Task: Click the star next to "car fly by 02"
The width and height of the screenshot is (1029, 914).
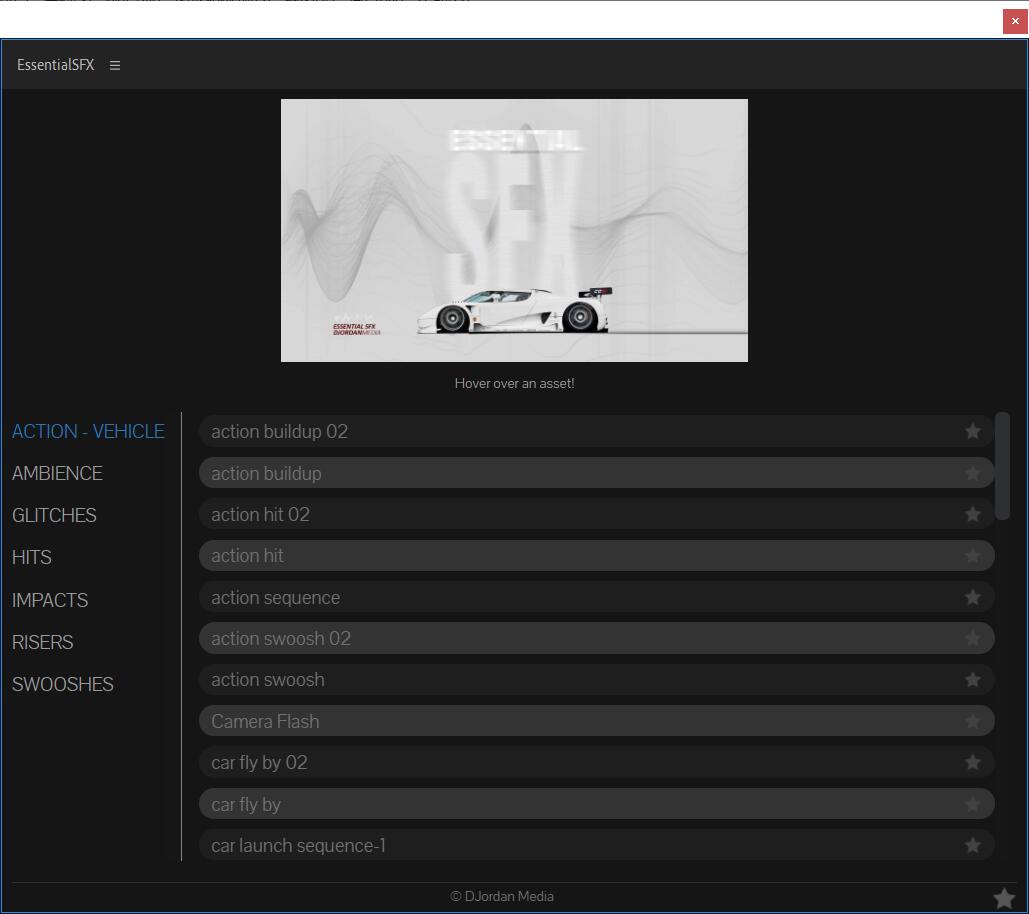Action: pos(972,762)
